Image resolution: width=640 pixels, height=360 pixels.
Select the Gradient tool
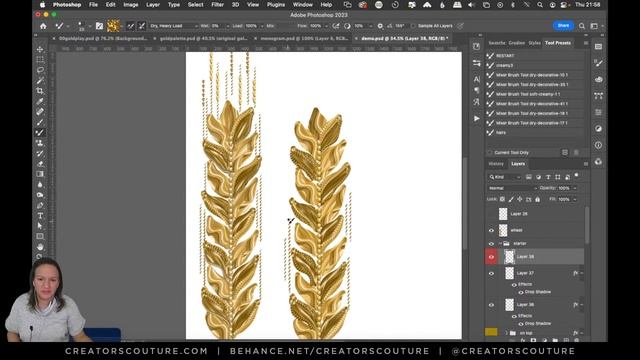40,174
